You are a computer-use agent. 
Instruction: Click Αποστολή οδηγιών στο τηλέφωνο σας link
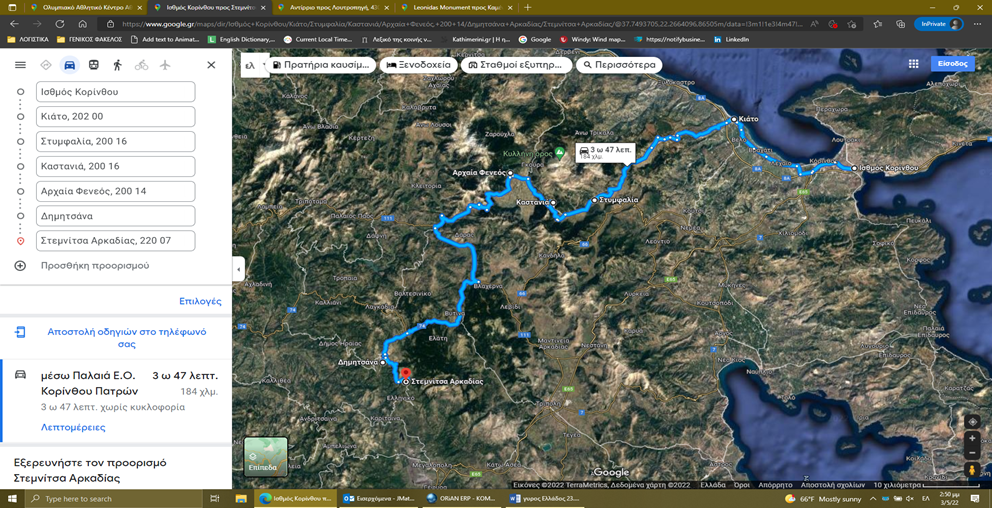pos(127,338)
